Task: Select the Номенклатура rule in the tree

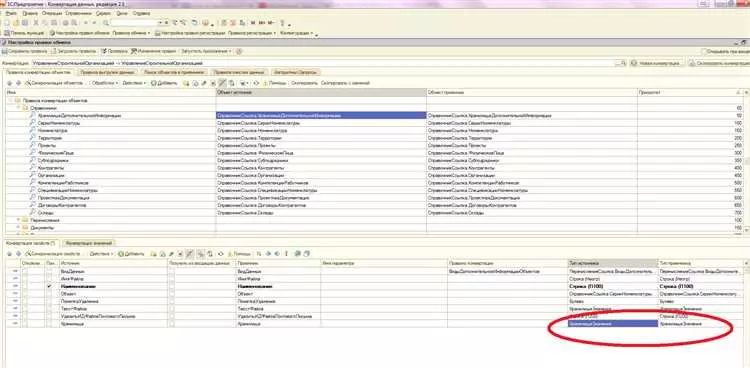Action: pos(53,130)
